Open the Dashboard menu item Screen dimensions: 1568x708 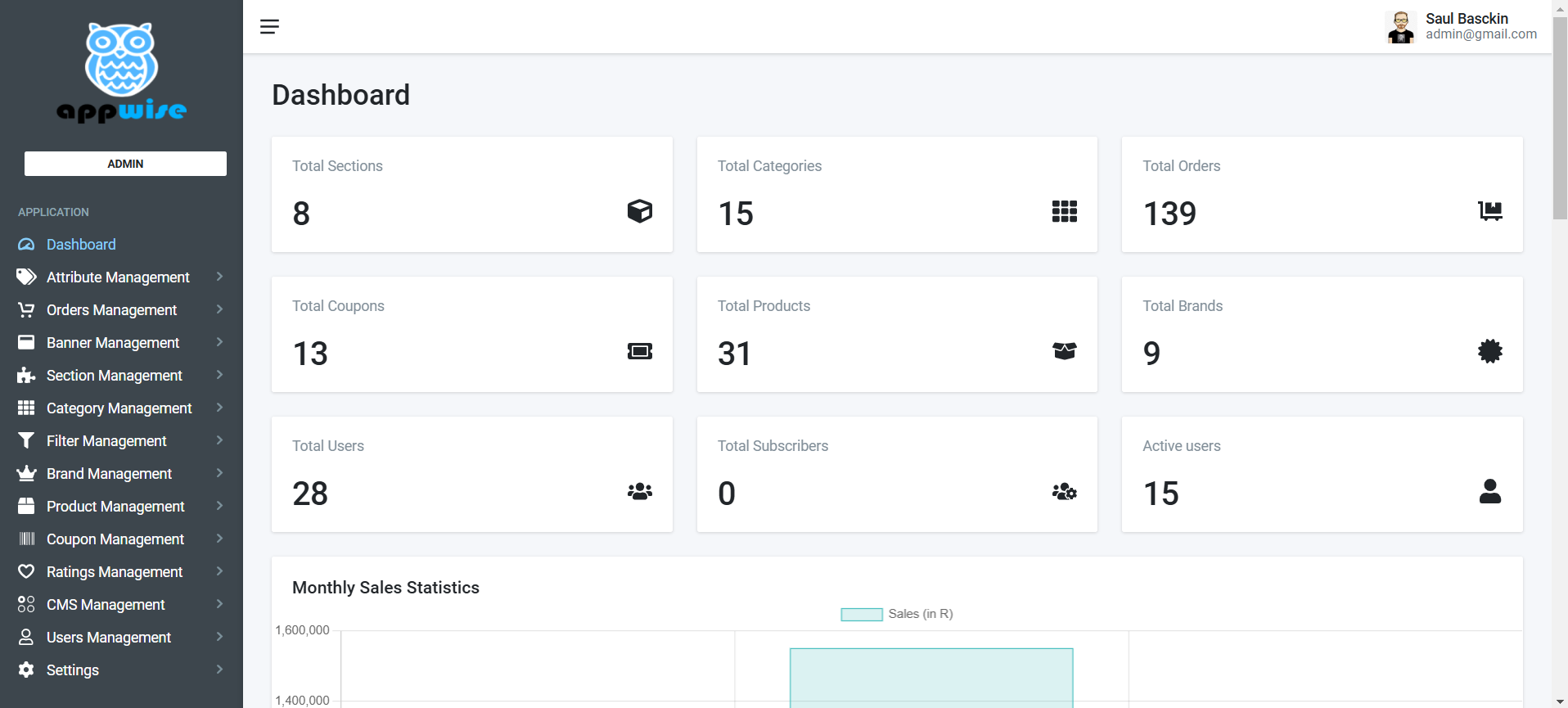coord(81,245)
